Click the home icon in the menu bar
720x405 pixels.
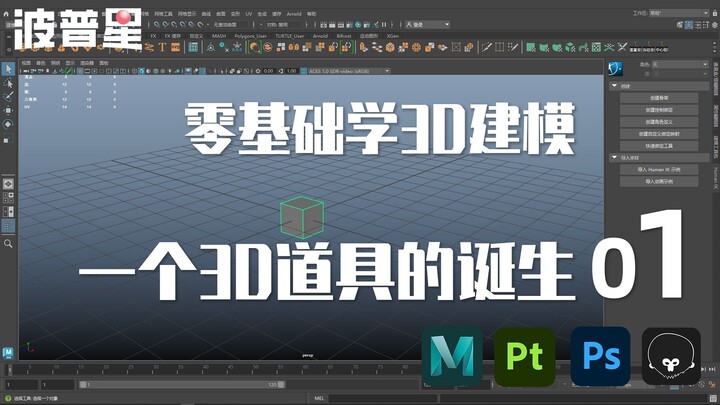[x=6, y=14]
